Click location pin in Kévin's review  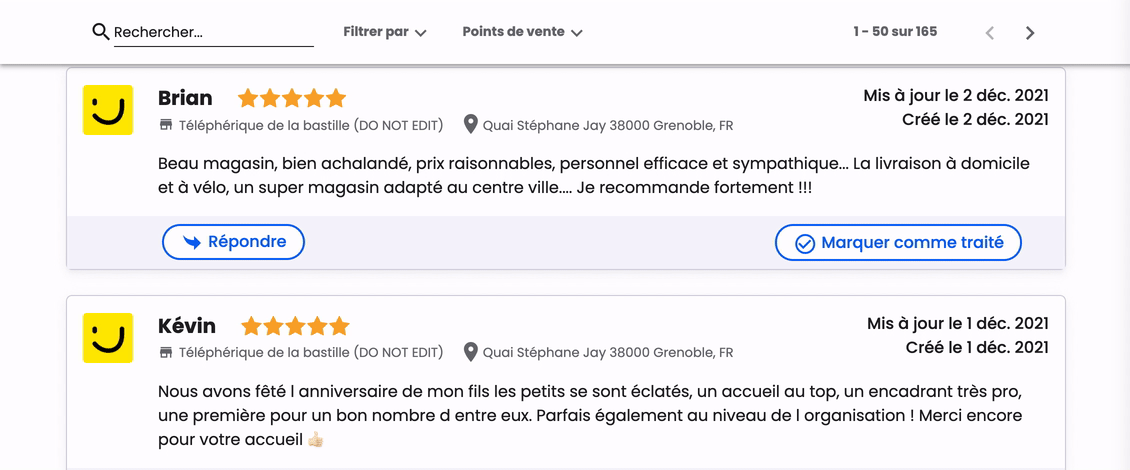tap(471, 352)
